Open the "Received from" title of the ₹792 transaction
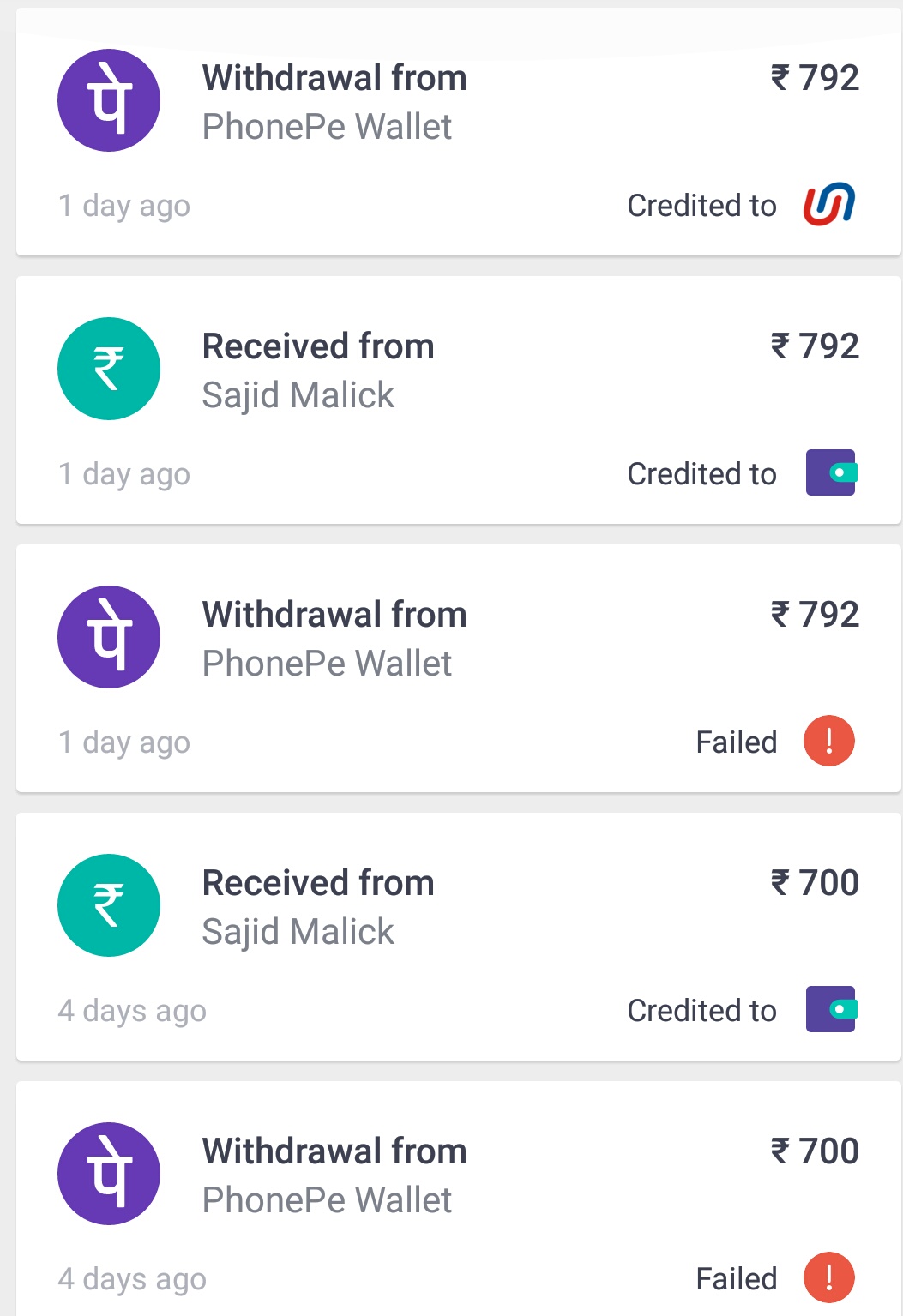The width and height of the screenshot is (903, 1316). (x=318, y=346)
